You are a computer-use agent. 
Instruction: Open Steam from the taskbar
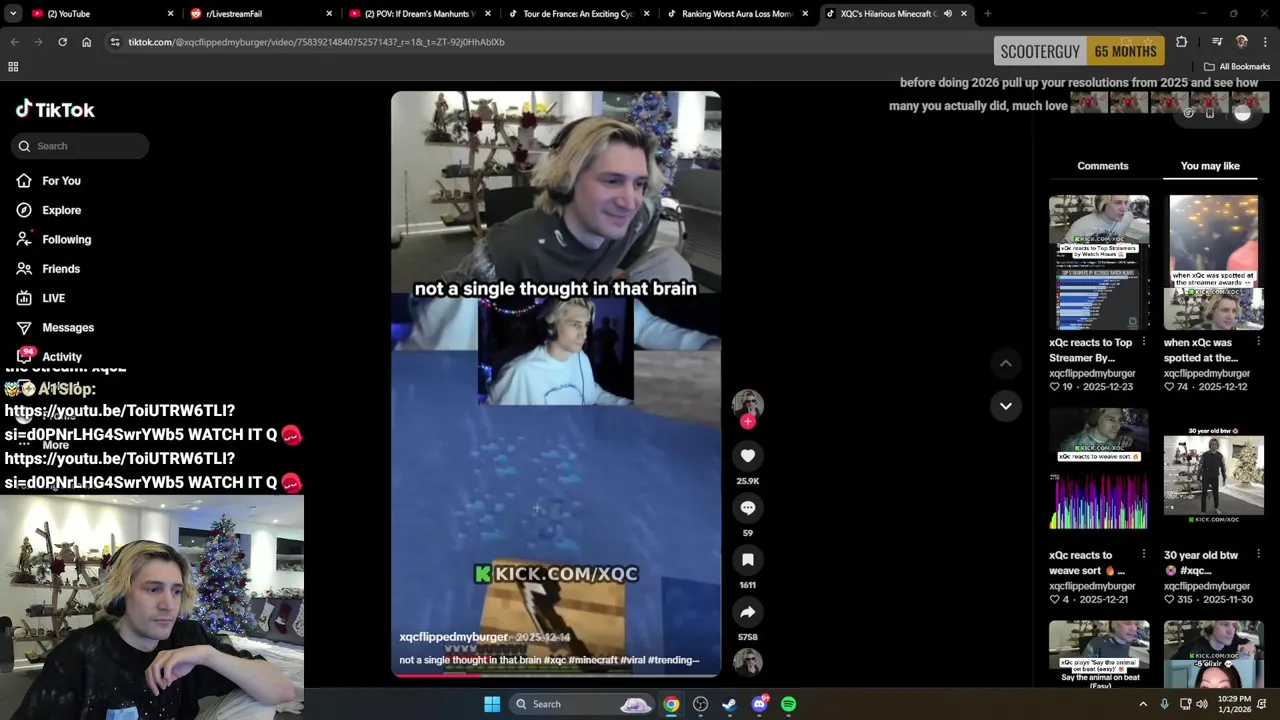tap(729, 704)
